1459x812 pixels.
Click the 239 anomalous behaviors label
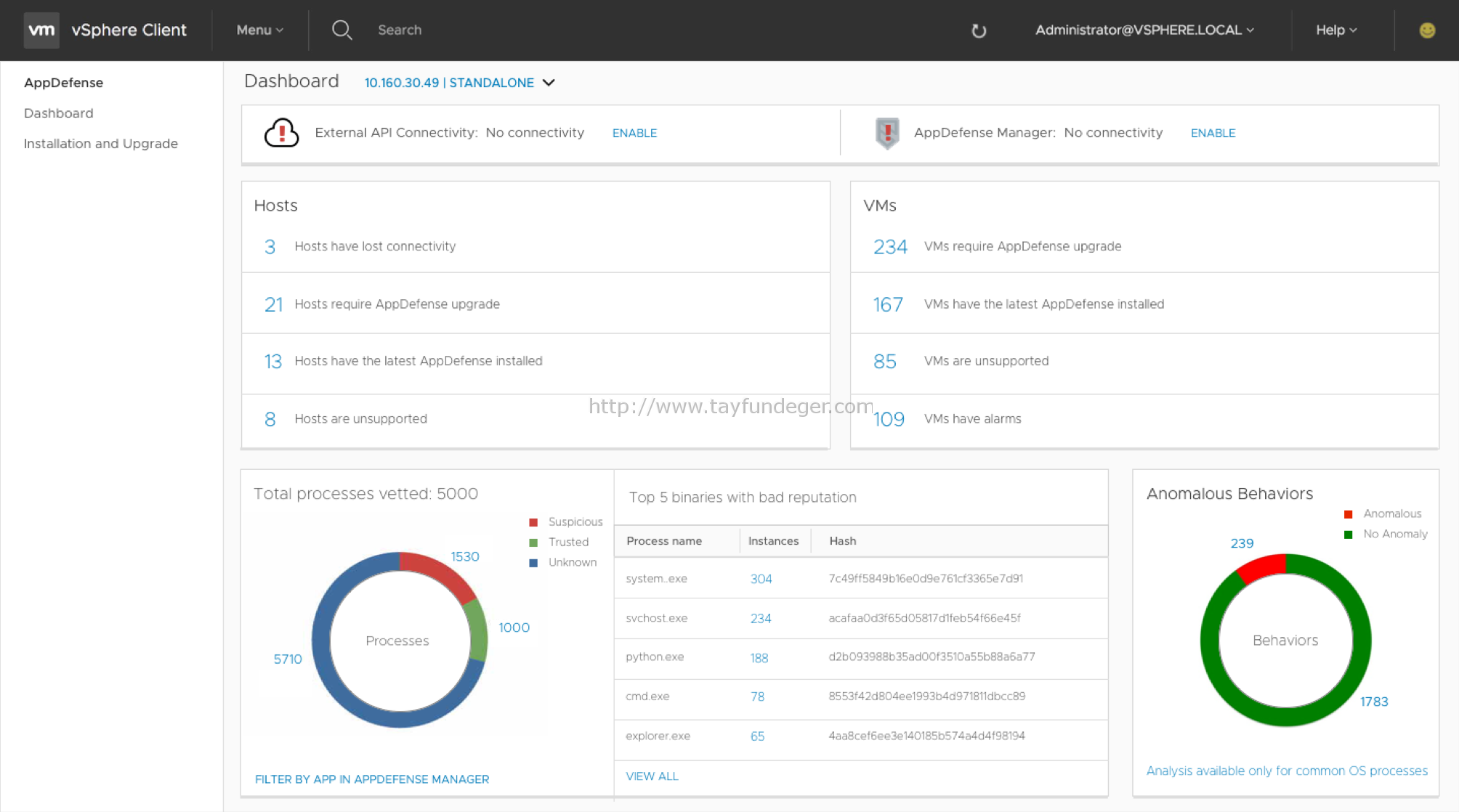pos(1242,543)
